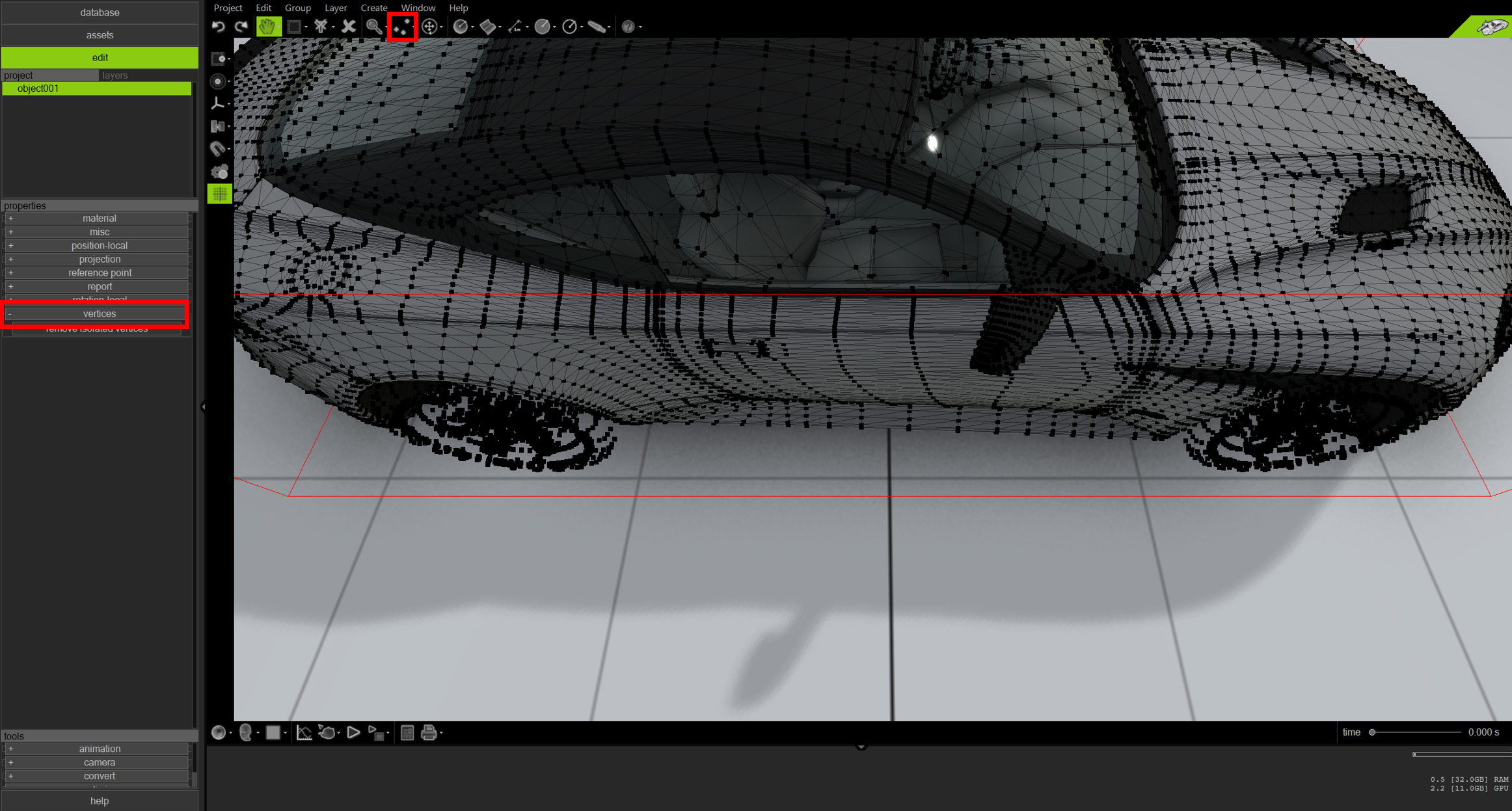Click the help button at bottom left
The width and height of the screenshot is (1512, 811).
[x=99, y=801]
